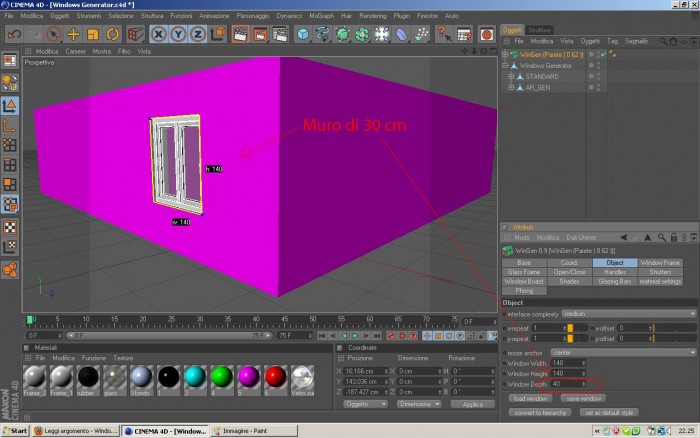The width and height of the screenshot is (700, 438).
Task: Open the Dimensione coordinate dropdown
Action: pos(419,404)
